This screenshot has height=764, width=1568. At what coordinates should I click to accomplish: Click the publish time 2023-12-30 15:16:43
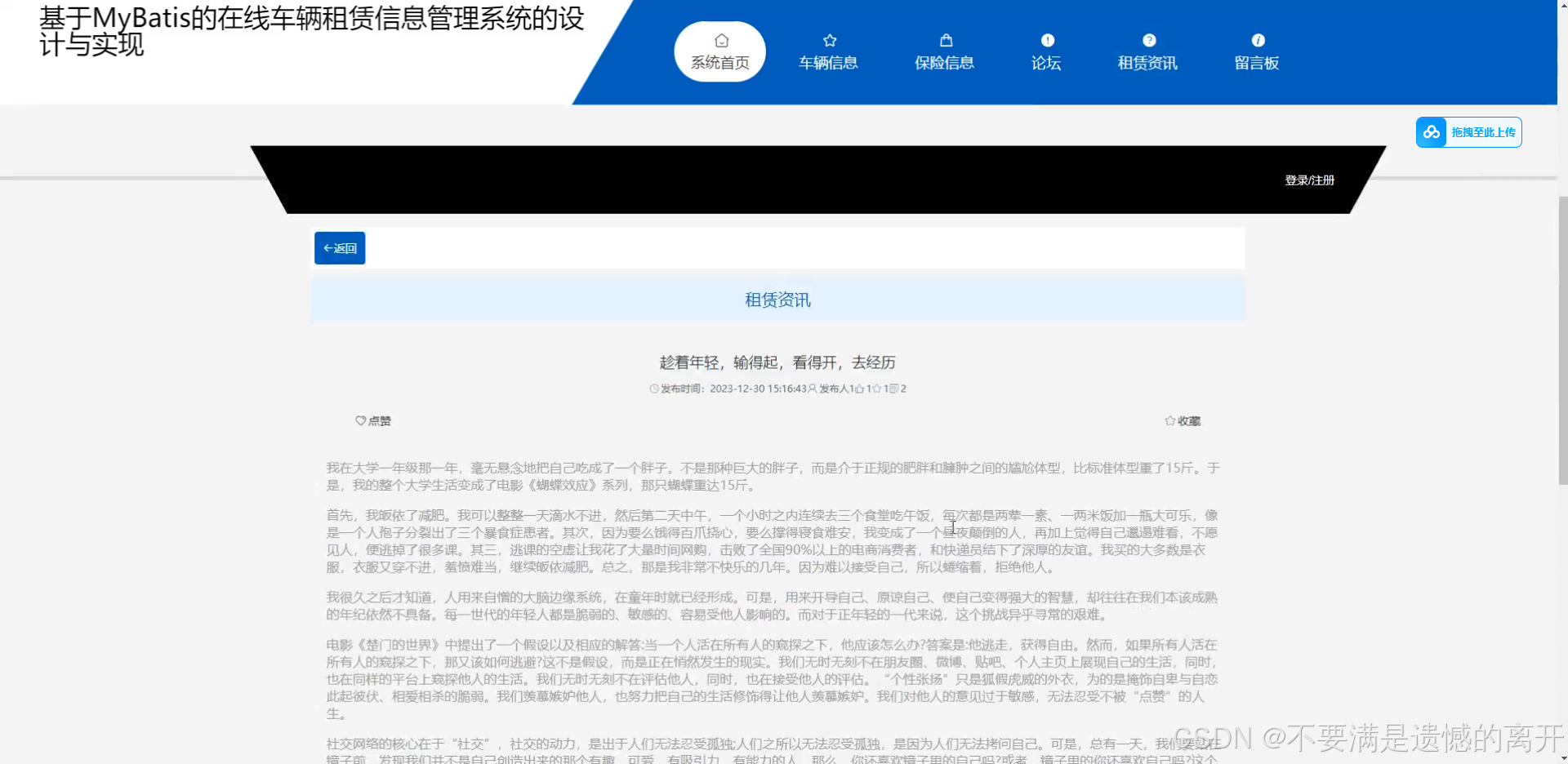[758, 389]
